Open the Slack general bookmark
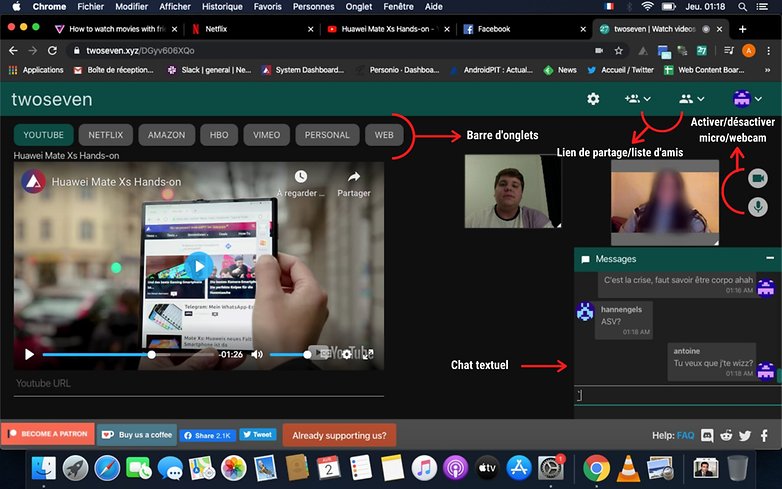Image resolution: width=782 pixels, height=489 pixels. click(x=209, y=70)
